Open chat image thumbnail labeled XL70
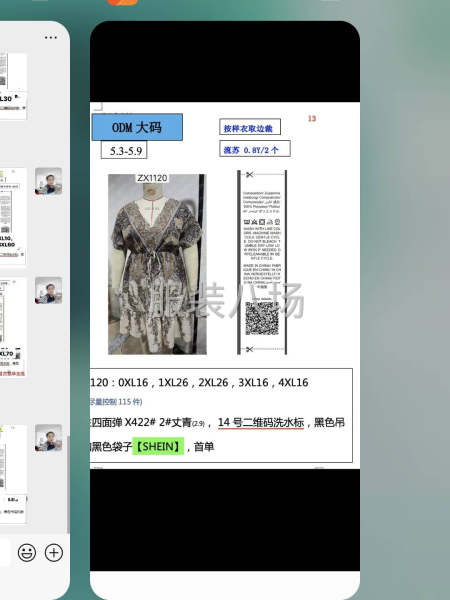Viewport: 450px width, 600px height. [x=13, y=327]
